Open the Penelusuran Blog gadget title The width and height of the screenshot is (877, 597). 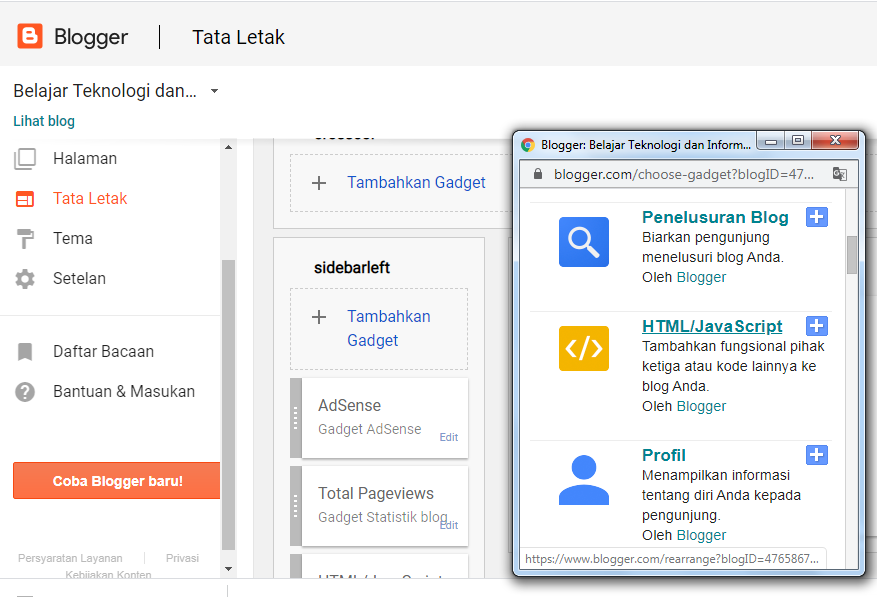pos(715,217)
